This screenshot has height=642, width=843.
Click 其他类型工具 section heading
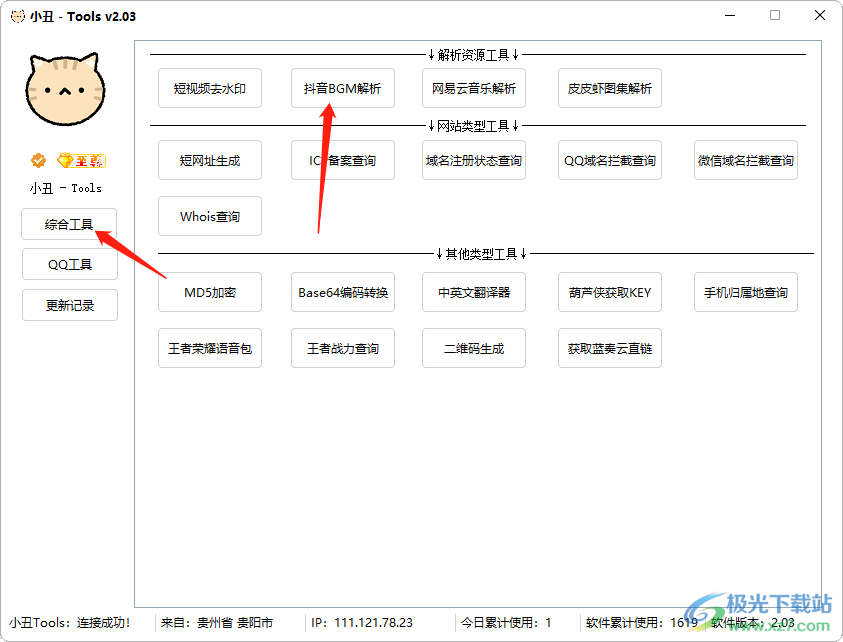click(481, 254)
